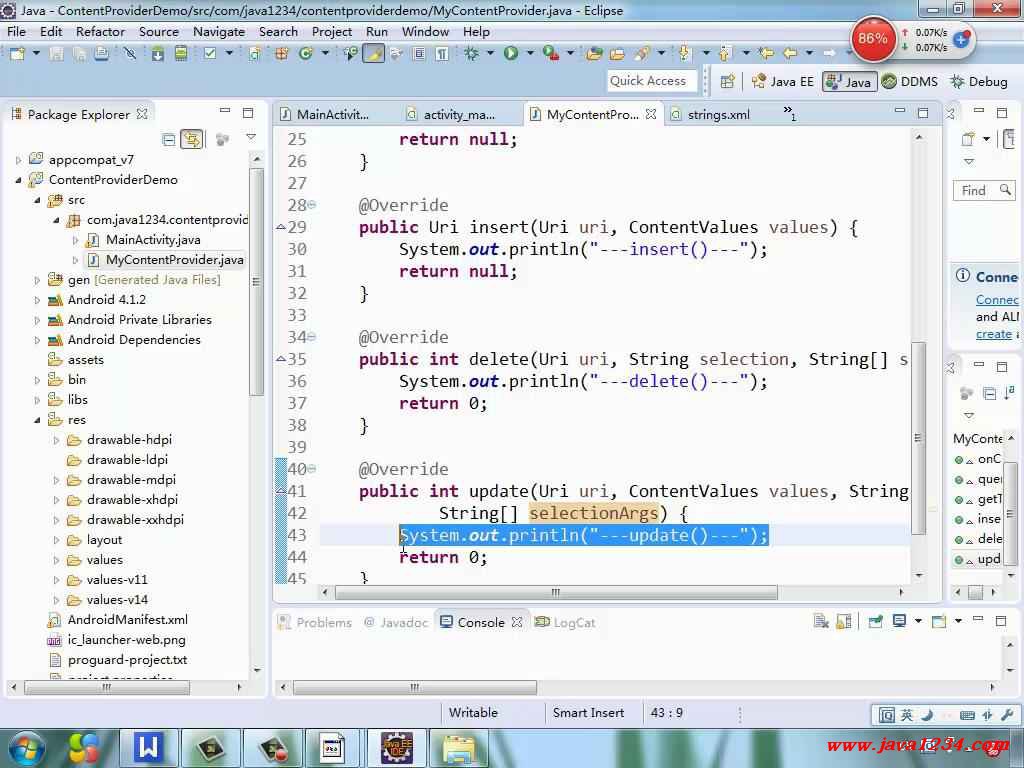Open the File menu

[16, 31]
